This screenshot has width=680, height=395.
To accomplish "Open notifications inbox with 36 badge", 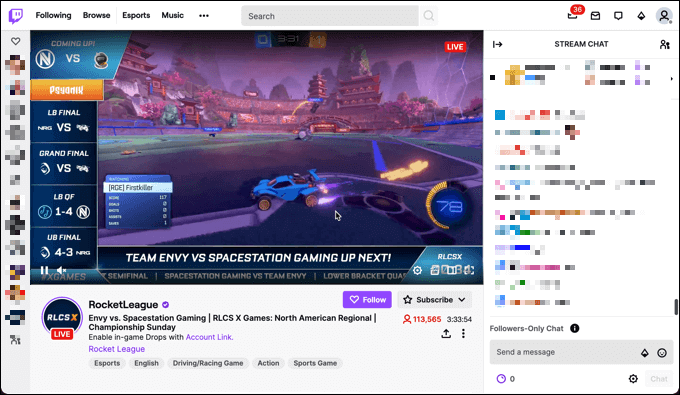I will [x=573, y=16].
